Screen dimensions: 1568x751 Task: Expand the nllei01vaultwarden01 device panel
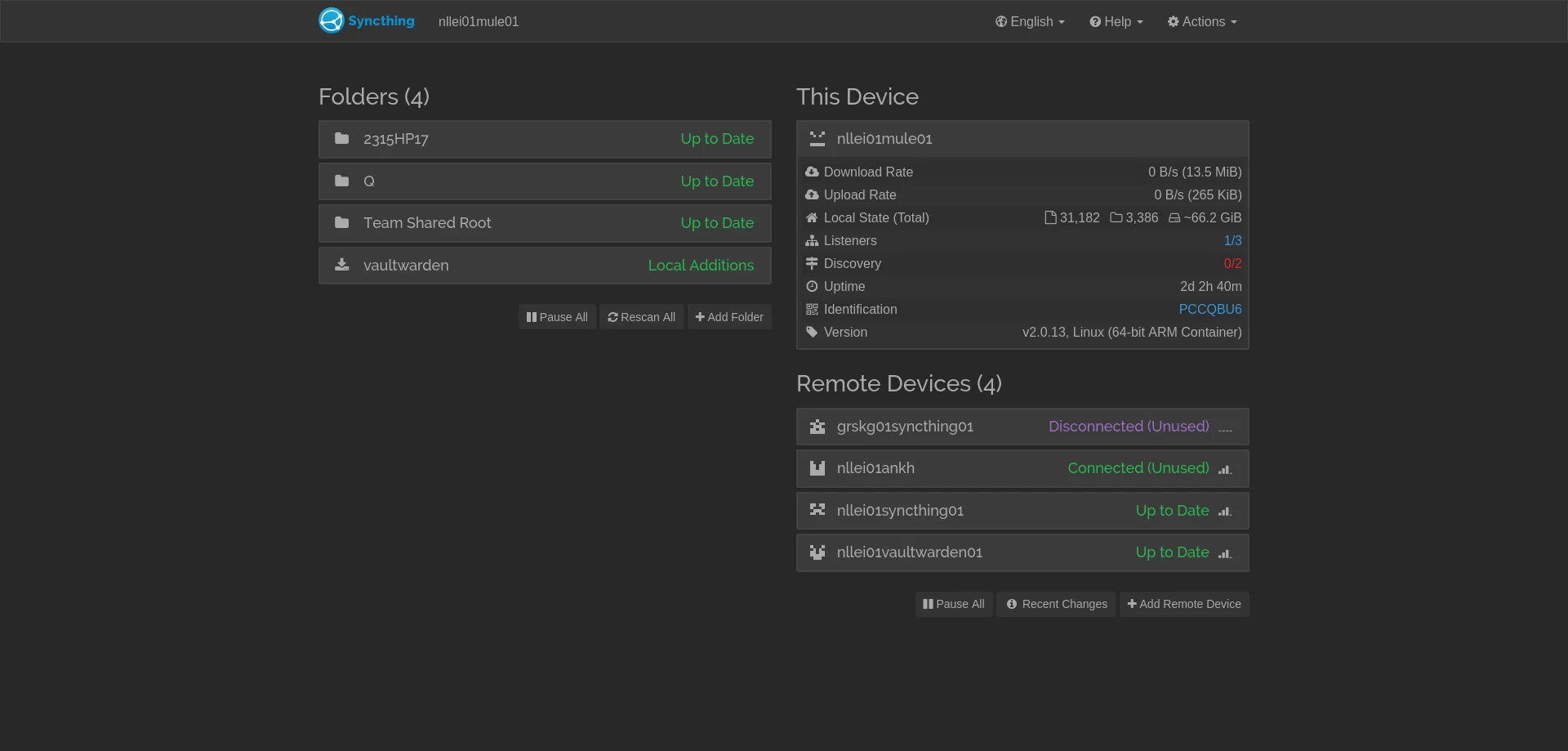click(x=1022, y=552)
